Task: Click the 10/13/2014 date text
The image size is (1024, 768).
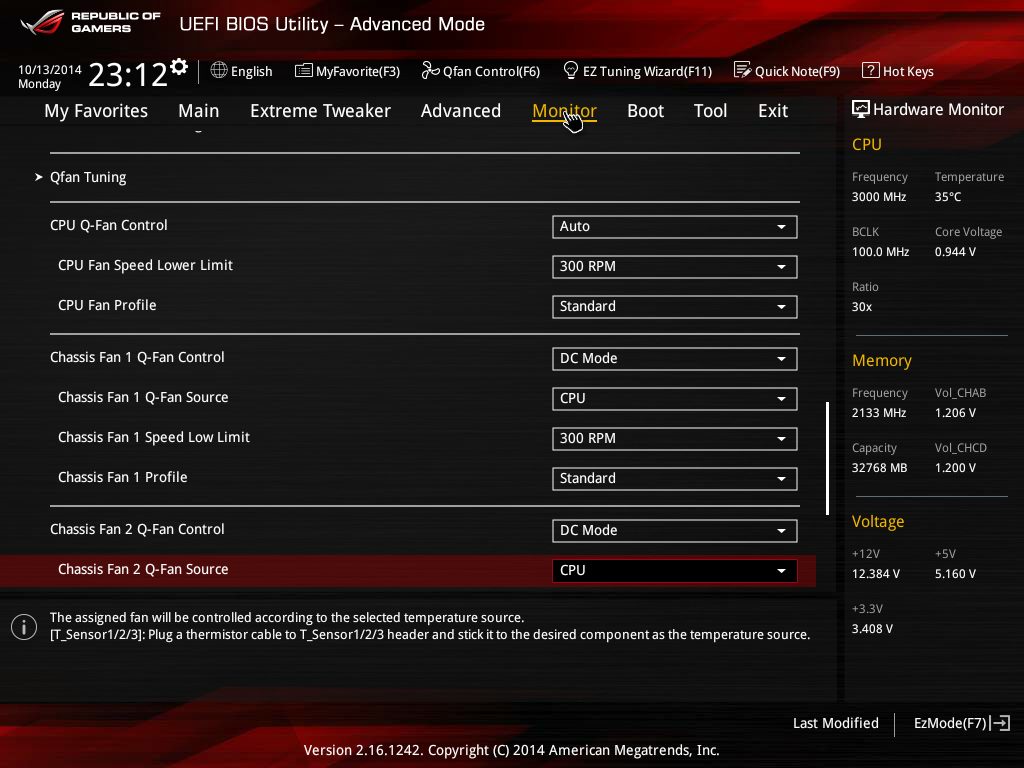Action: [50, 69]
